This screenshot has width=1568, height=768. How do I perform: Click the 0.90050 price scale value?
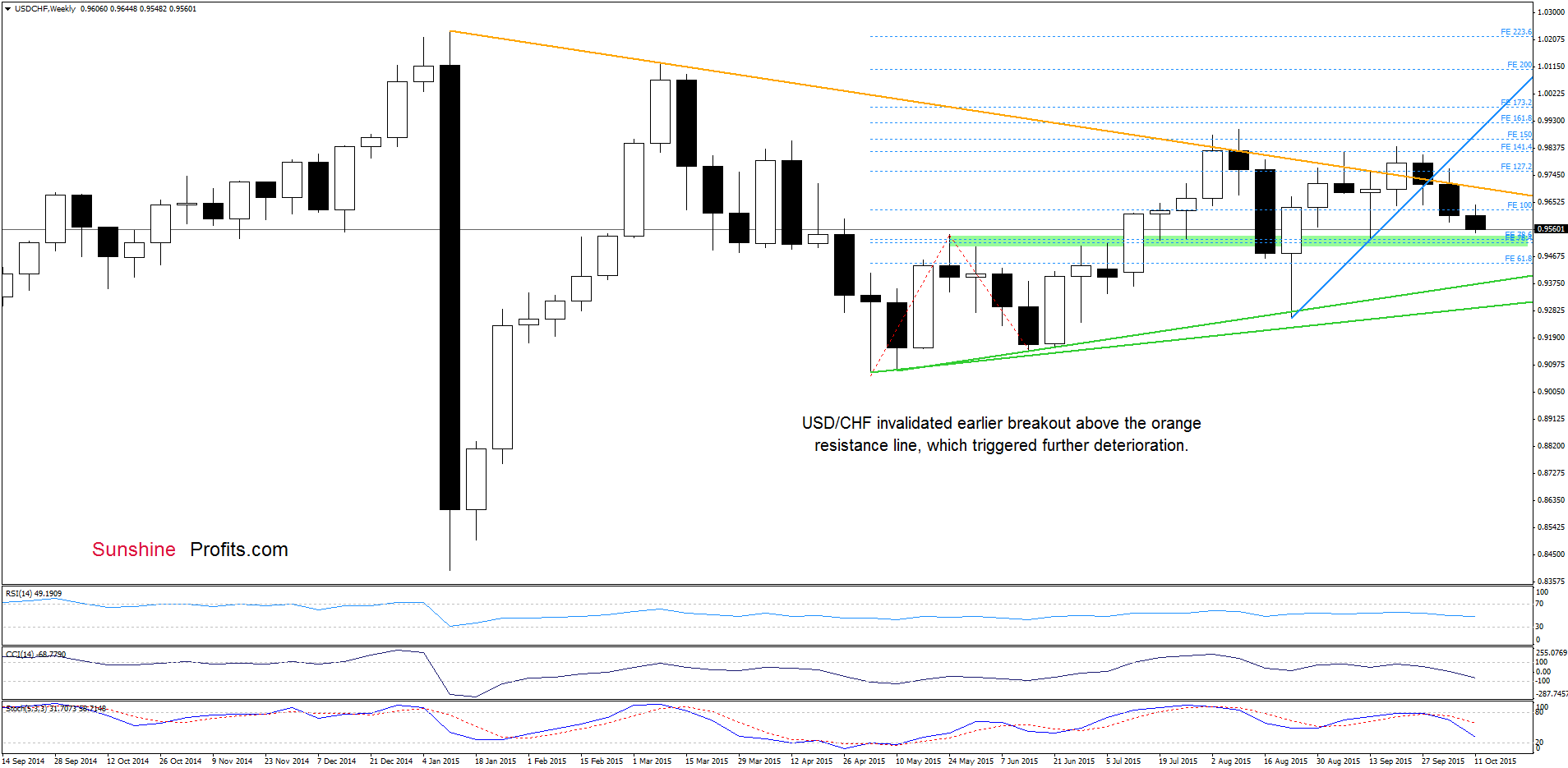tap(1551, 392)
